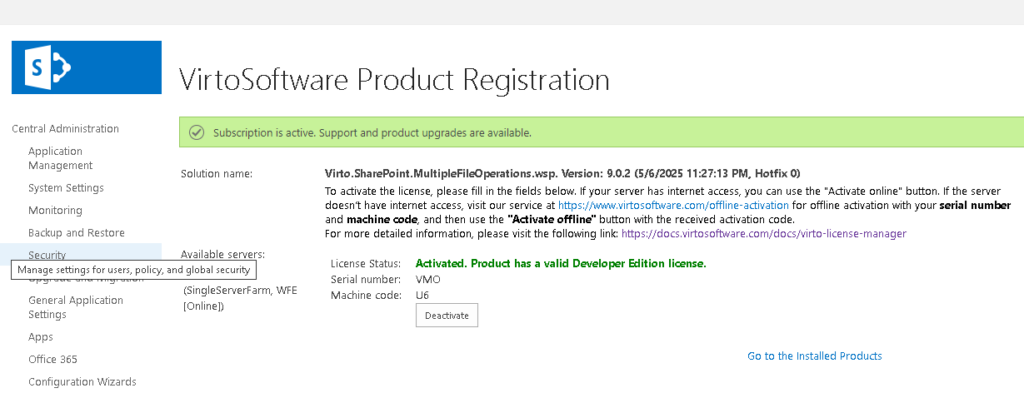Select System Settings in left navigation
The height and width of the screenshot is (393, 1024).
[66, 188]
